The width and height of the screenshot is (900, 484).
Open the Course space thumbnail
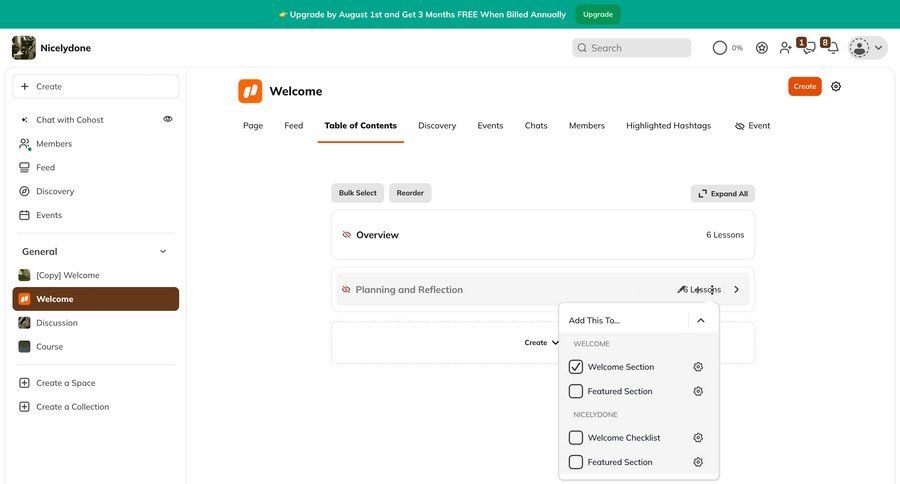[24, 346]
